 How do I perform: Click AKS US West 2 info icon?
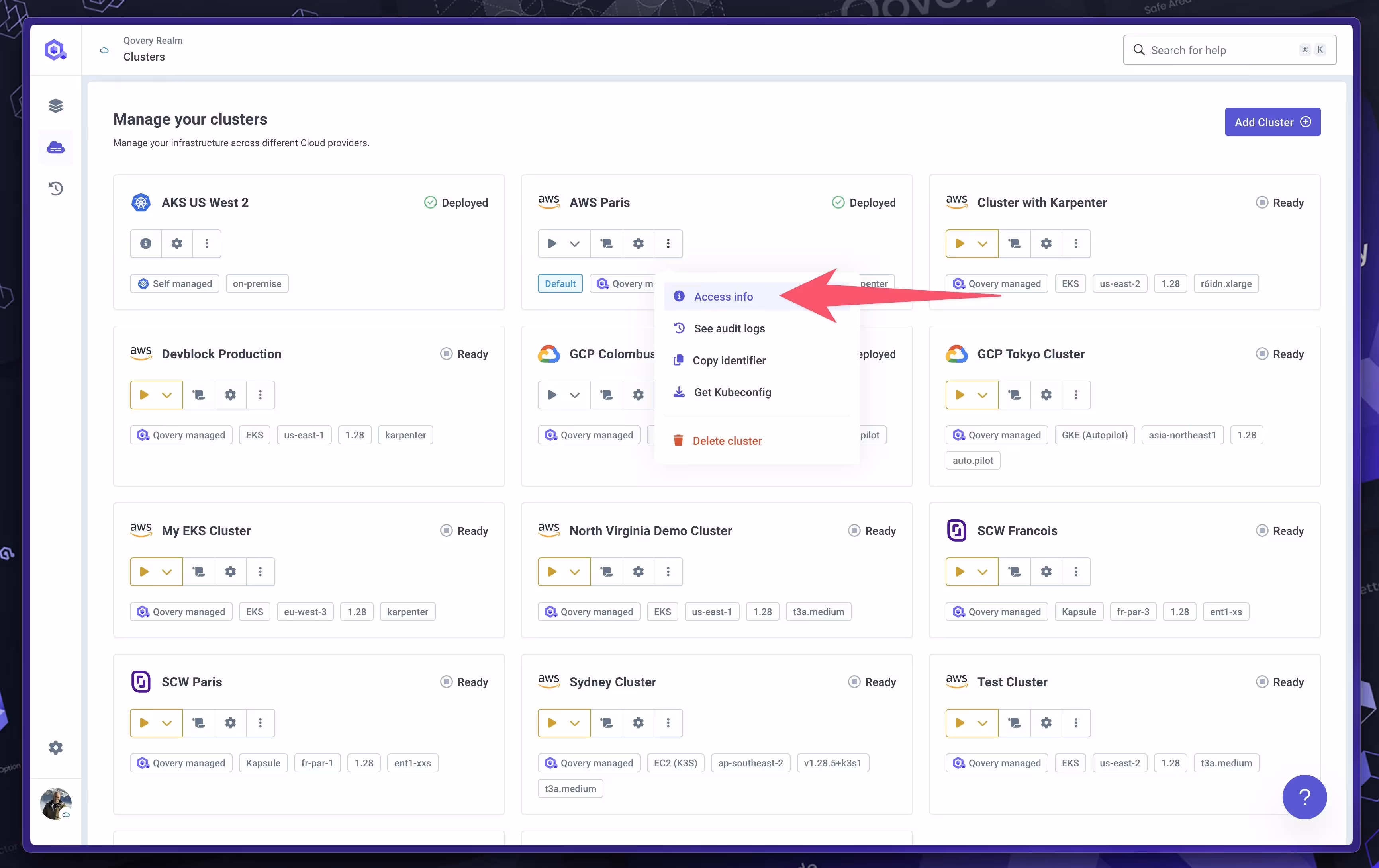tap(145, 243)
